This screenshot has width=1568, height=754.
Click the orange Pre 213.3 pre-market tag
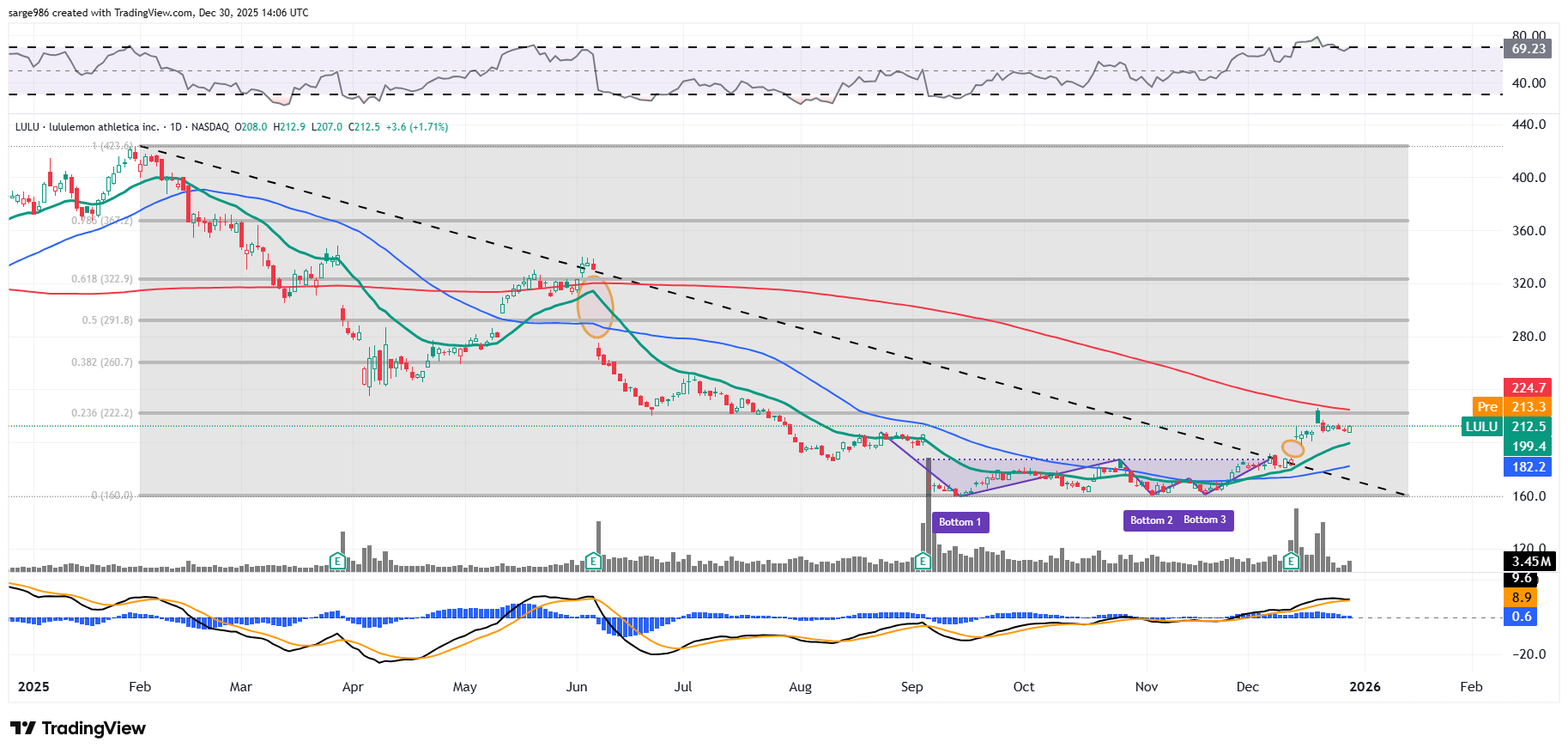[1510, 407]
